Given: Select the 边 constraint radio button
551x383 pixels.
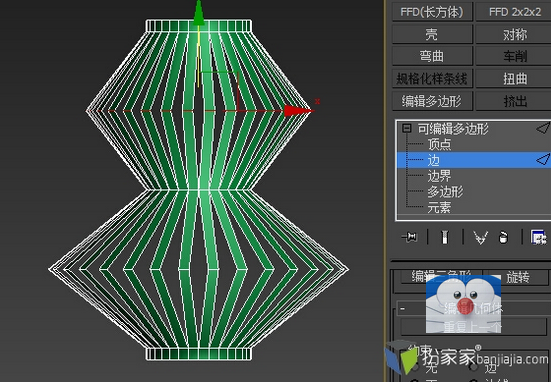Looking at the screenshot, I should (x=474, y=367).
